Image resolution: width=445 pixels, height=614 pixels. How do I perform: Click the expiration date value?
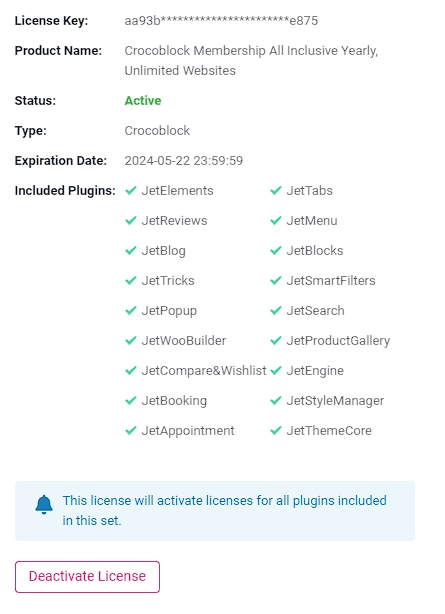point(184,161)
